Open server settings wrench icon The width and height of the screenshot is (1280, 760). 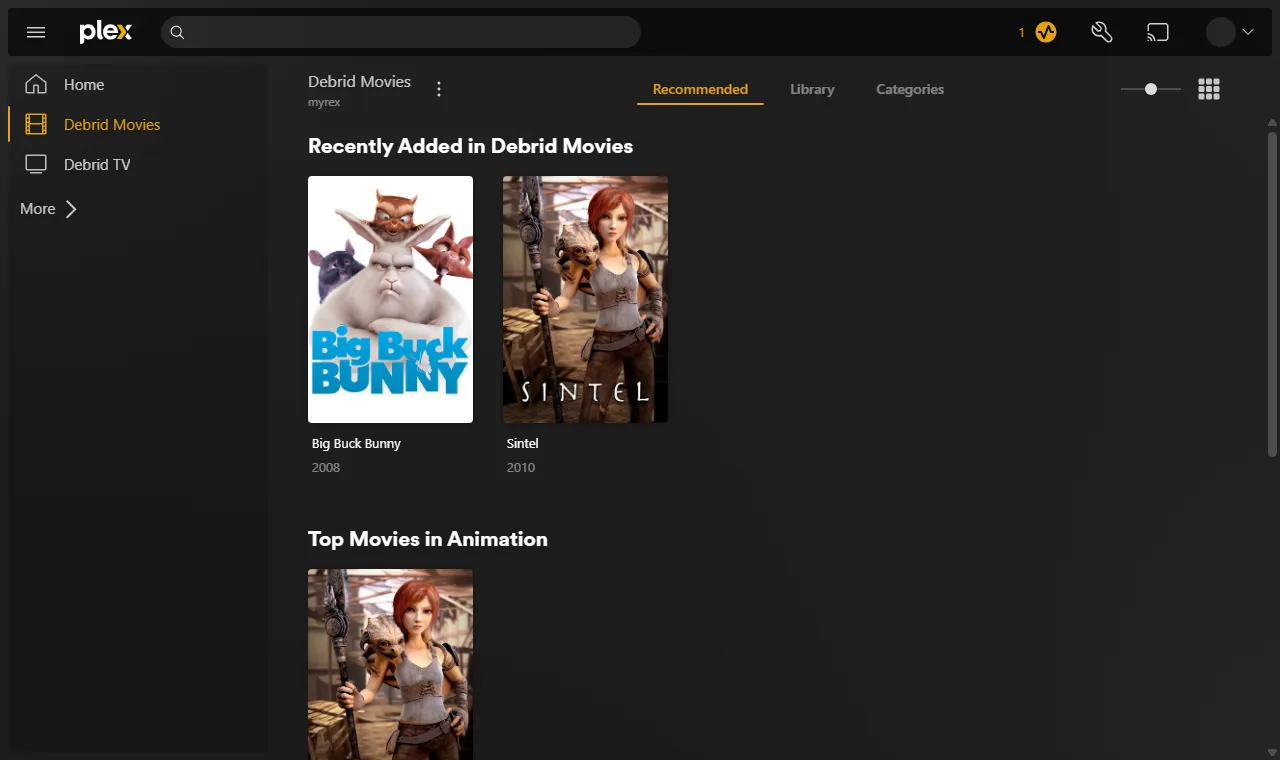1101,32
